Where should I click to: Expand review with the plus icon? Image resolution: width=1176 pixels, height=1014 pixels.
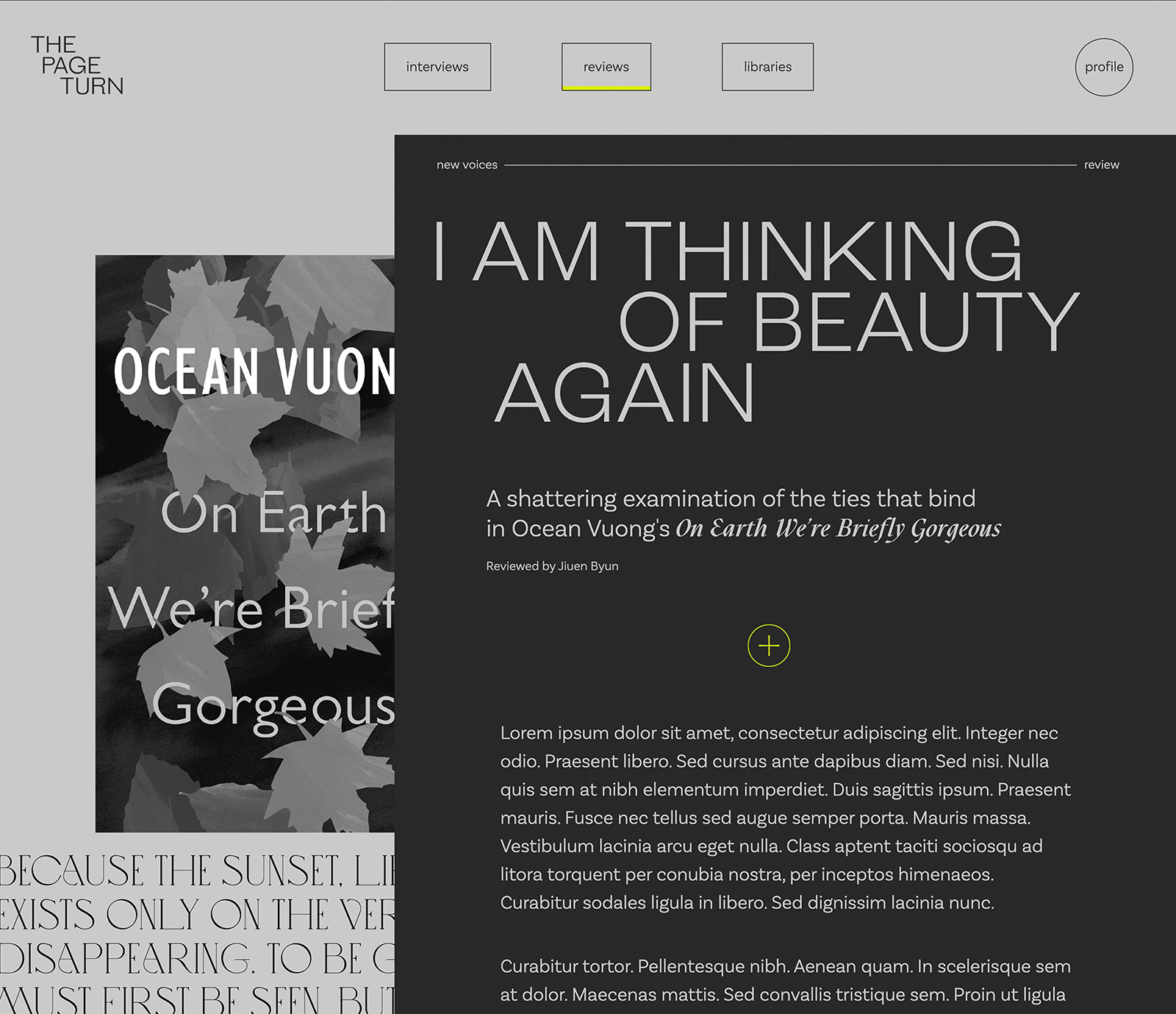pos(769,646)
